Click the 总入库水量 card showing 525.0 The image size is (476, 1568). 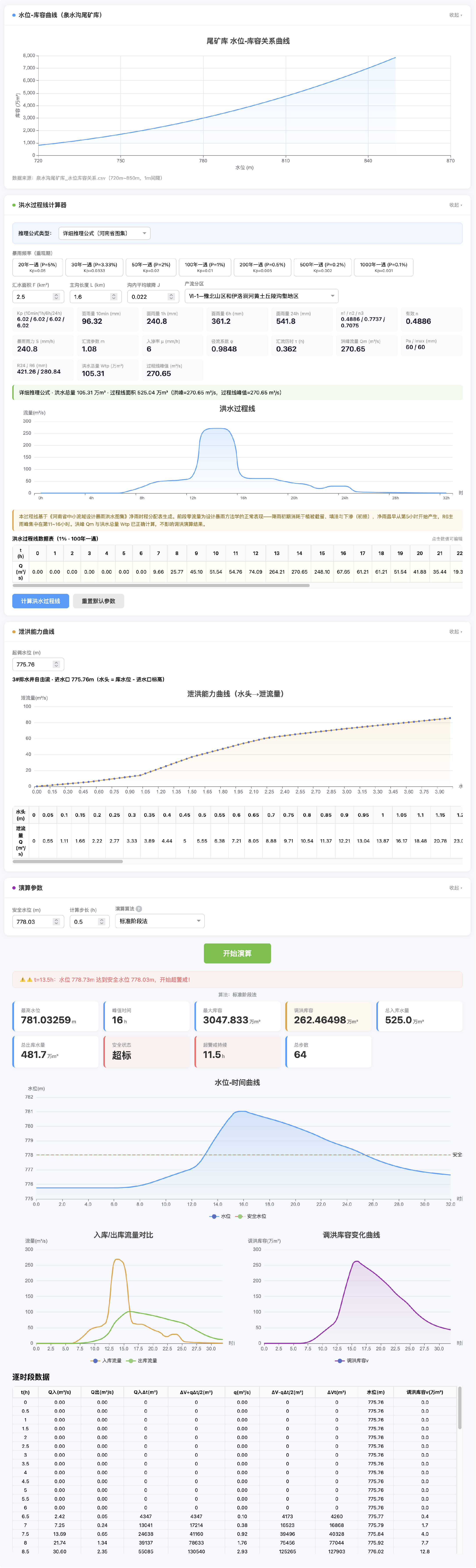point(419,1017)
